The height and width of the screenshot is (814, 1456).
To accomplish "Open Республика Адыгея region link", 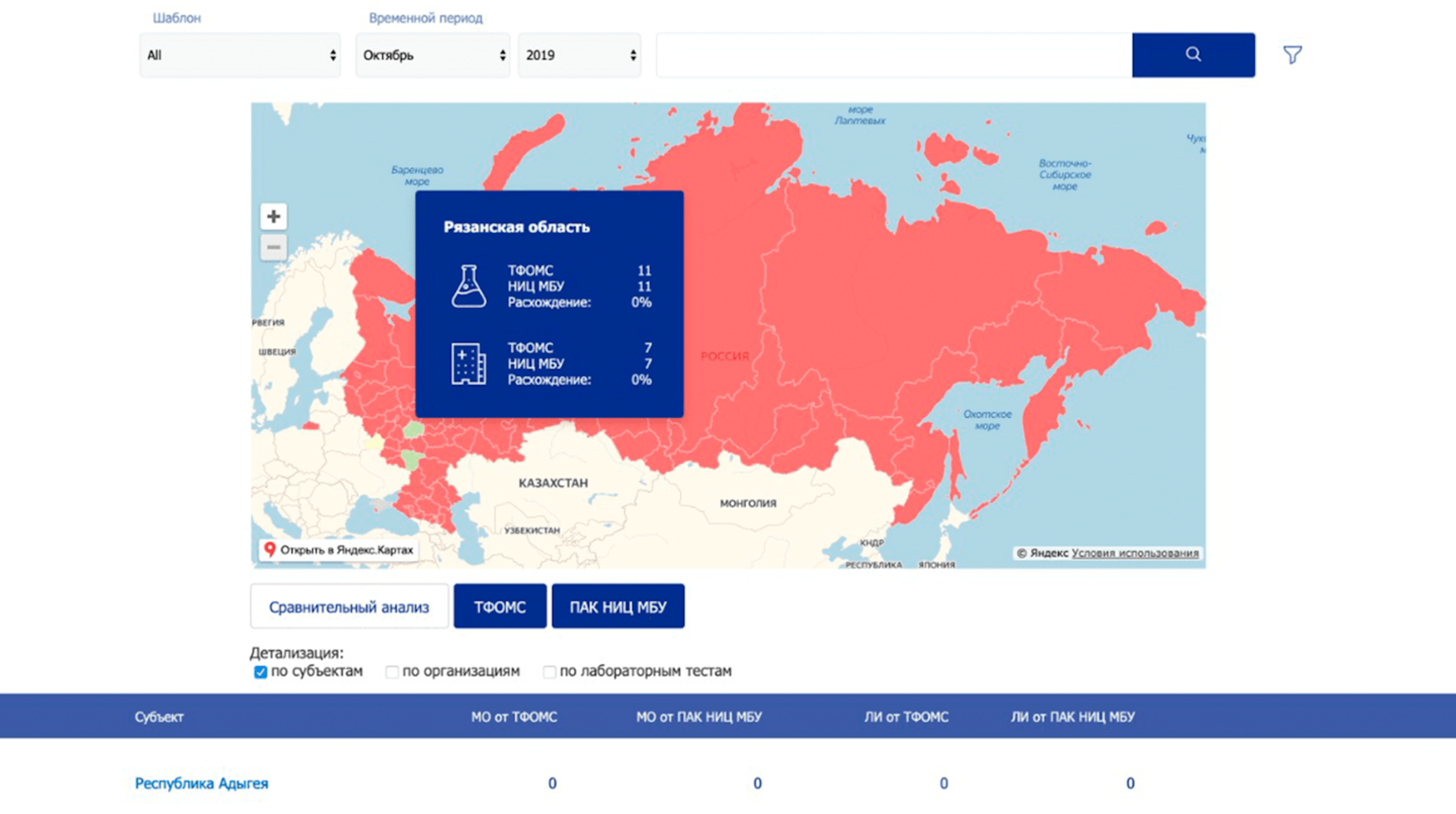I will pyautogui.click(x=201, y=784).
